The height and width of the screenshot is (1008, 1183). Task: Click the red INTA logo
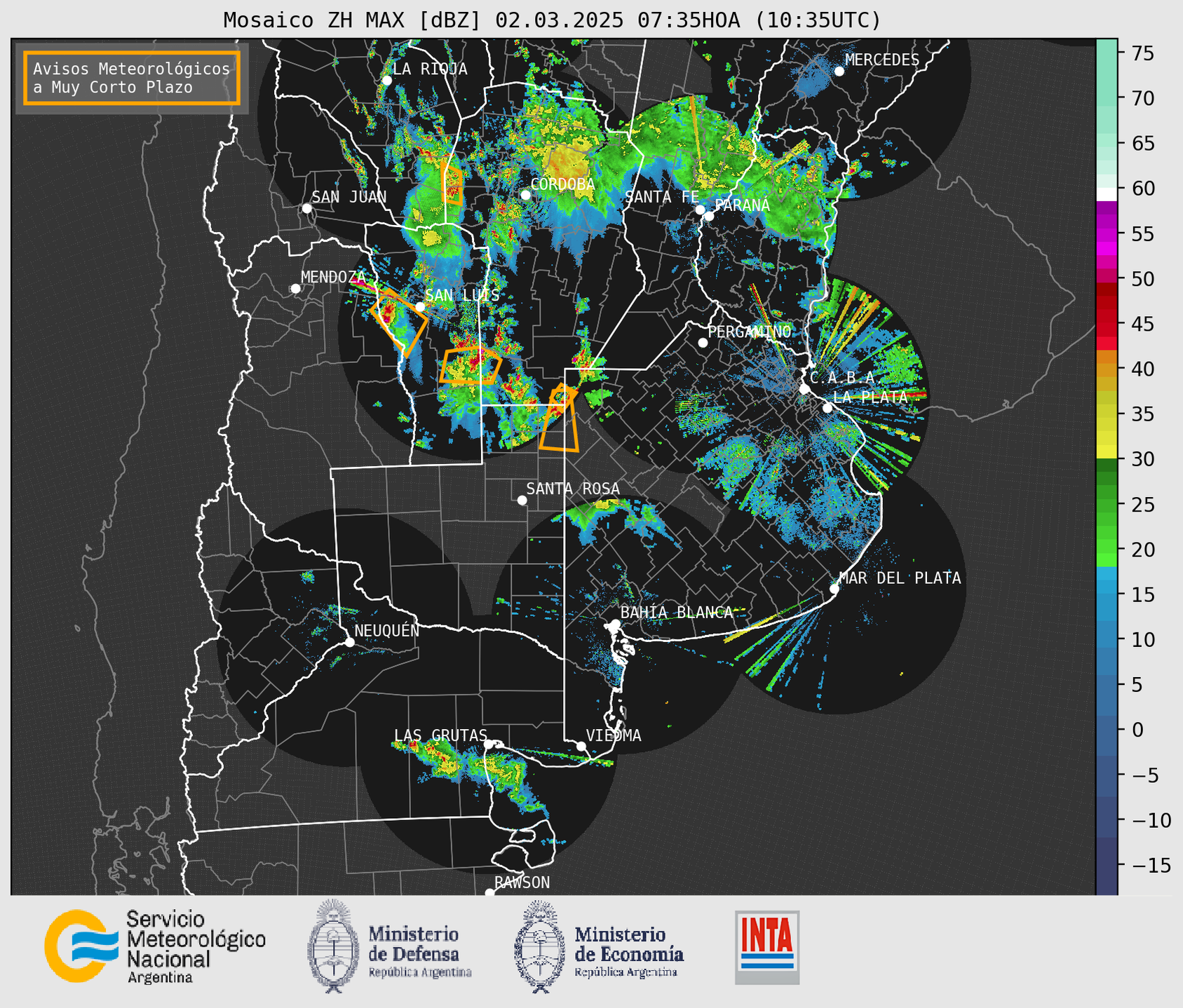[767, 947]
